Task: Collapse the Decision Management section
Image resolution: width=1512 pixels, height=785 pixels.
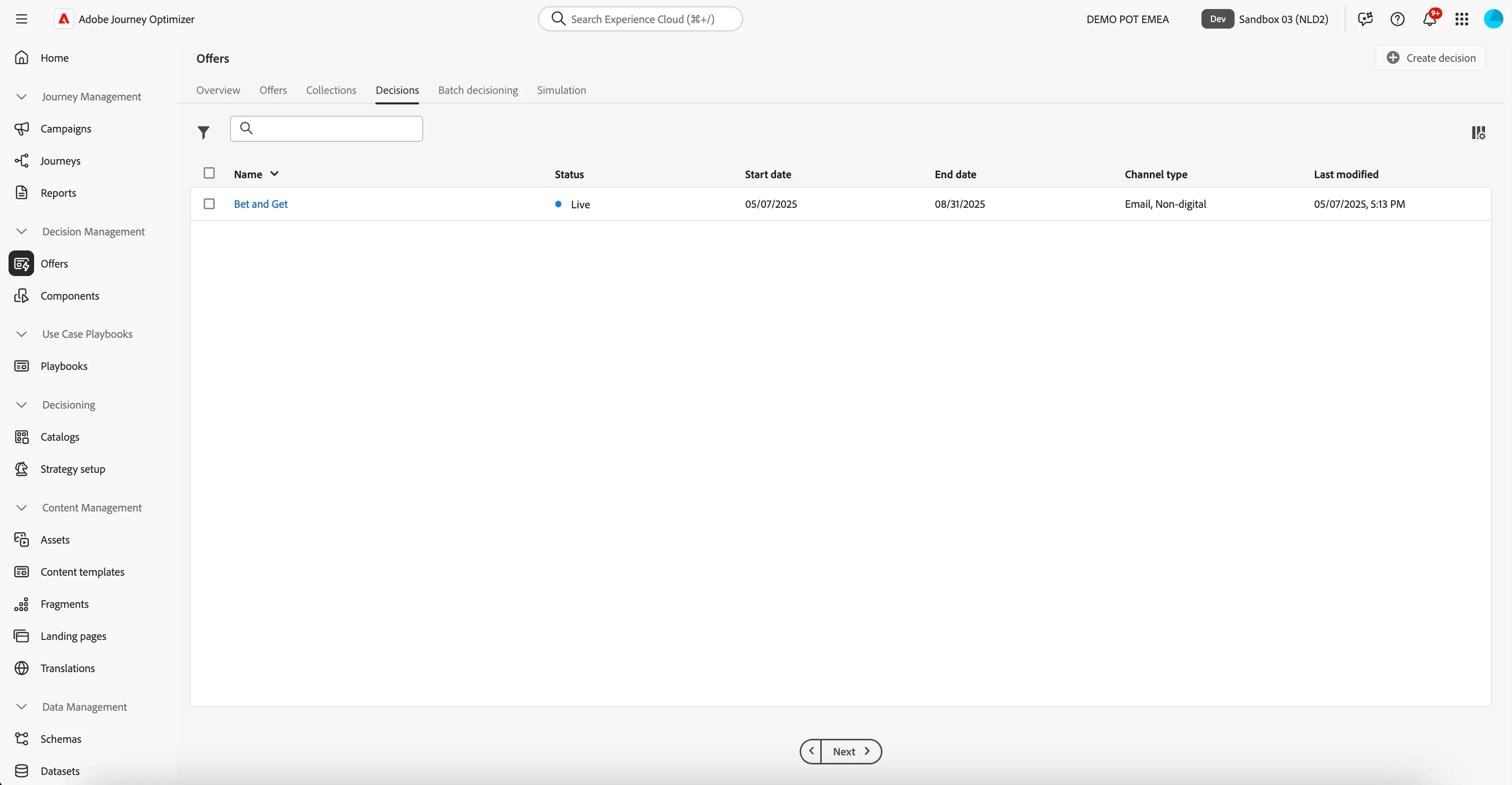Action: (x=22, y=231)
